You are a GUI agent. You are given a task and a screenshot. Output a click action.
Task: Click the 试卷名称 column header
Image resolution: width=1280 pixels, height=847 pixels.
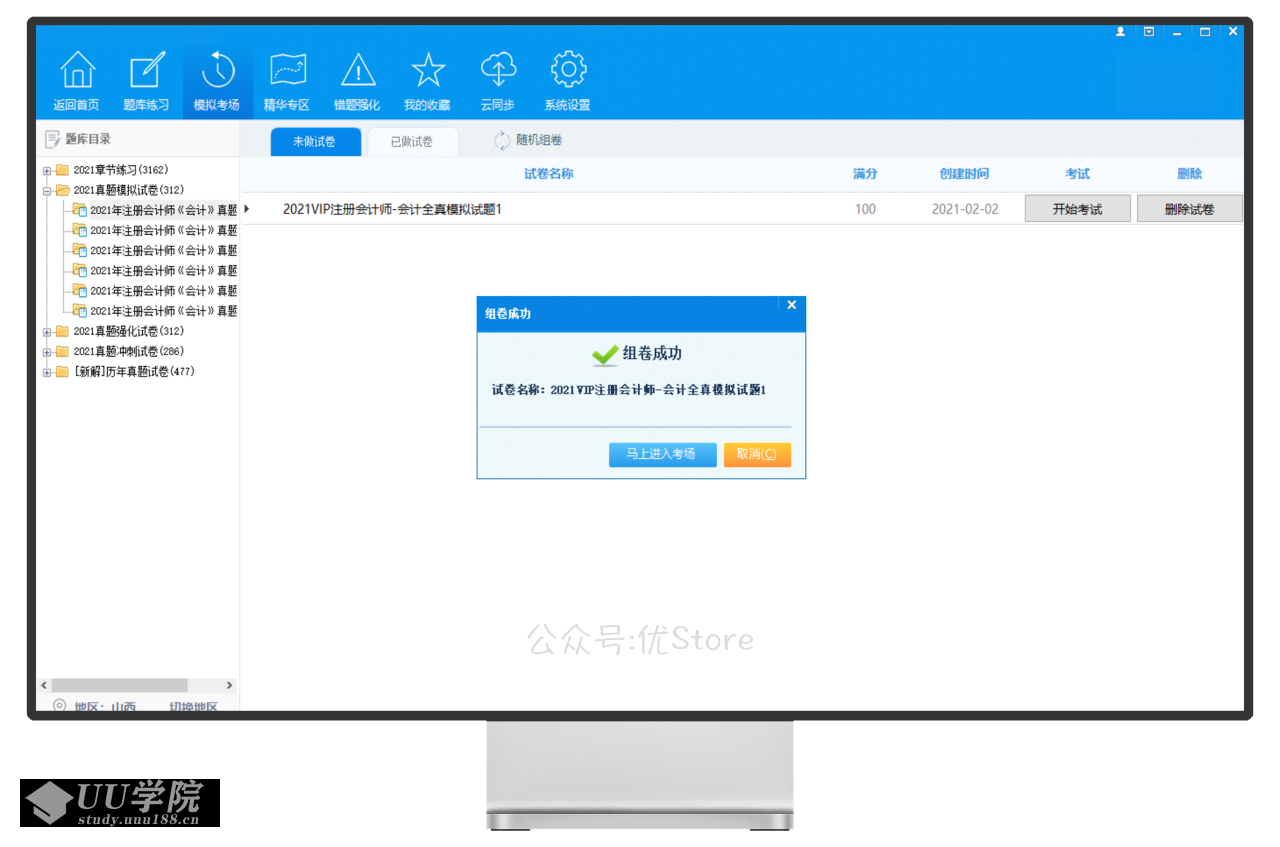(549, 174)
